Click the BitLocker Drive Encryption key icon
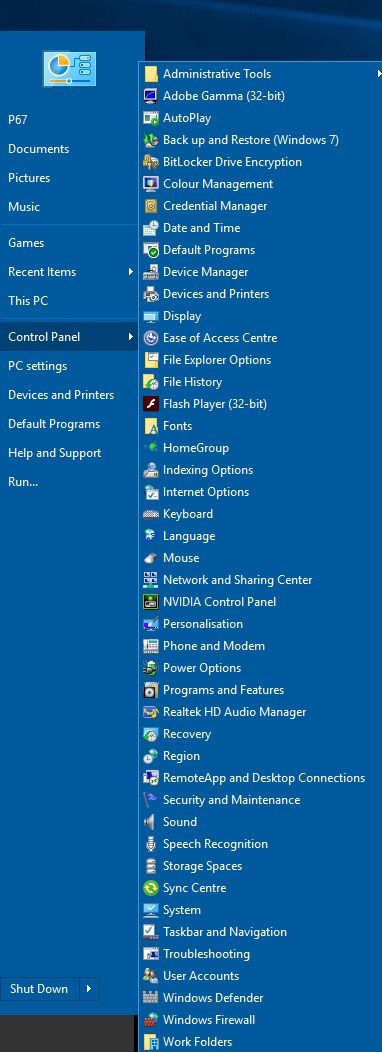Viewport: 382px width, 1052px height. coord(151,162)
